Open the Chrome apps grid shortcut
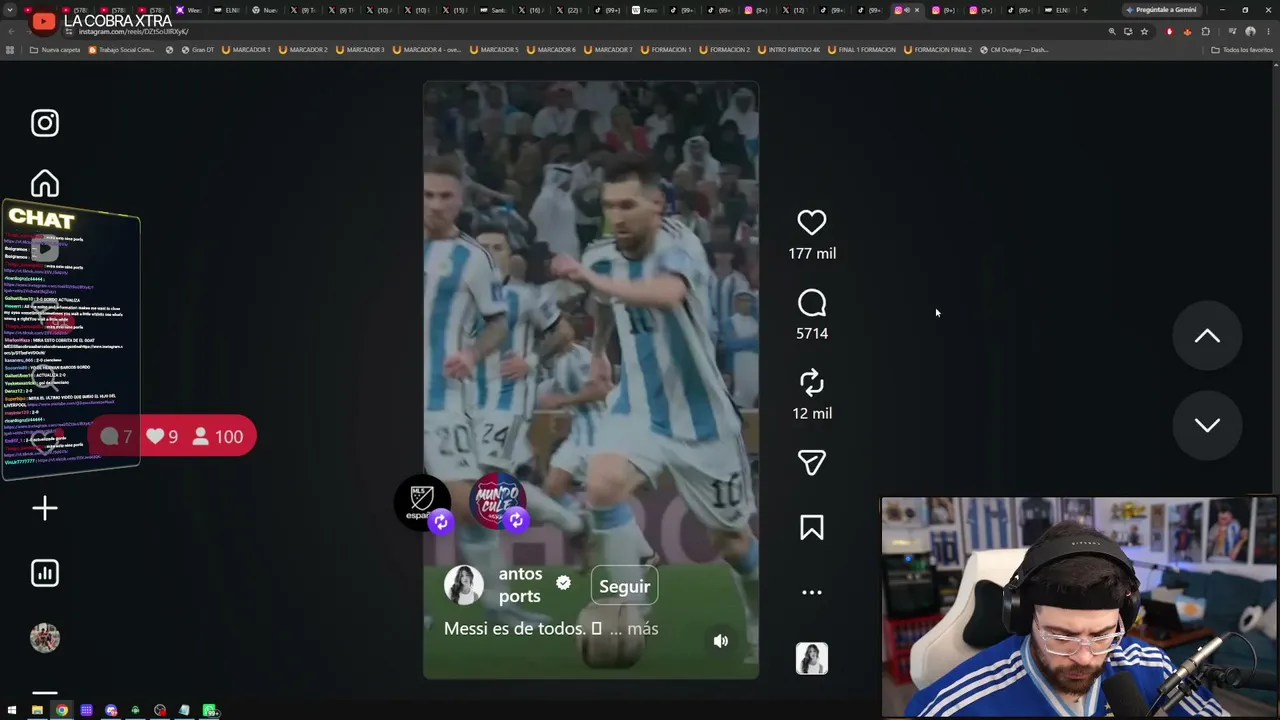The width and height of the screenshot is (1280, 720). click(11, 50)
